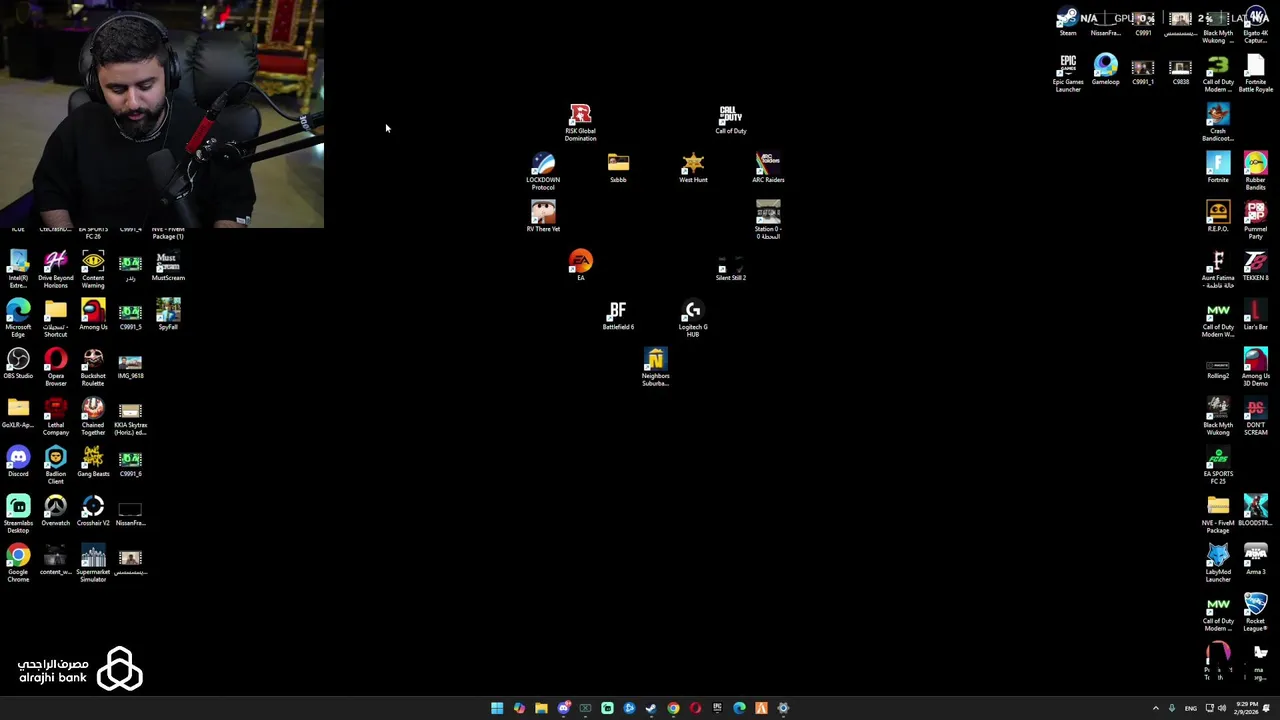
Task: Open Badlion Client desktop shortcut
Action: (x=55, y=465)
